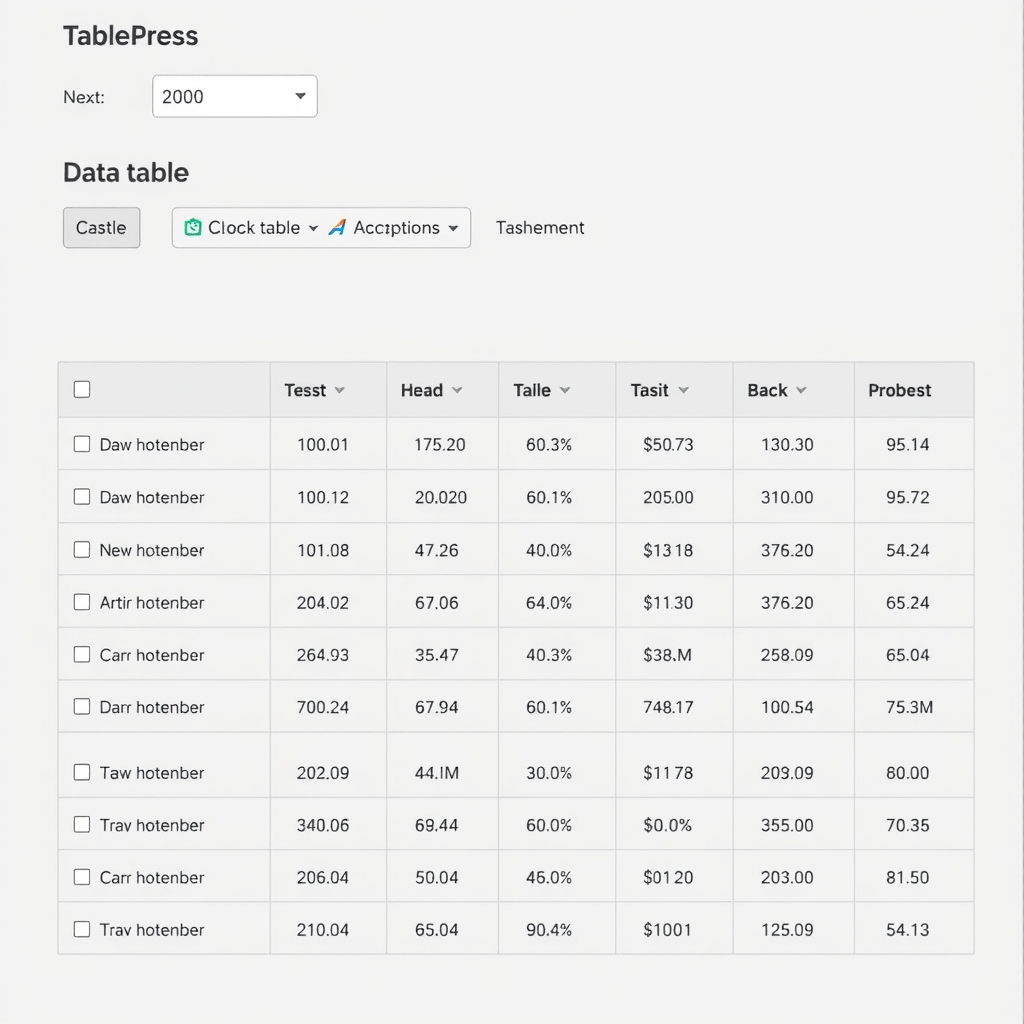This screenshot has height=1024, width=1024.
Task: Check the box for New hotenber
Action: tap(82, 549)
